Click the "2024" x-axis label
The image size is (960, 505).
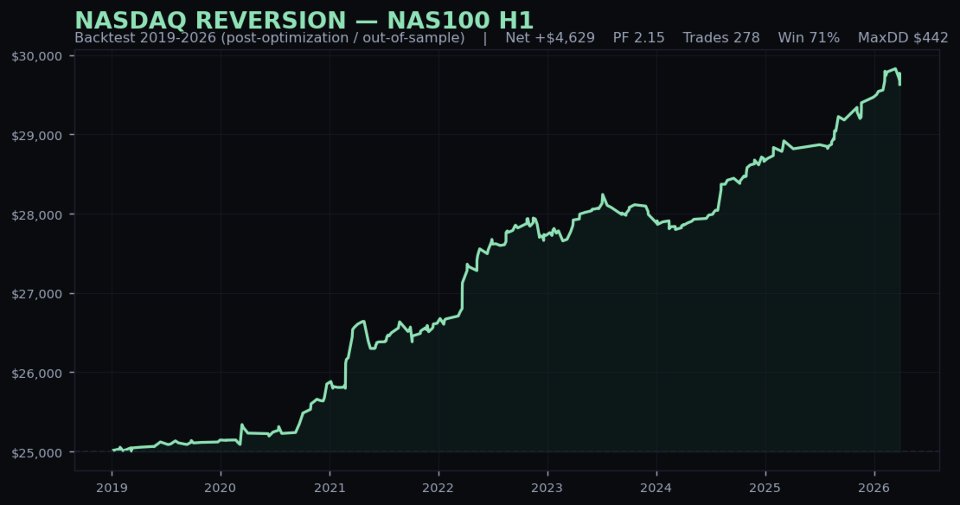point(656,488)
